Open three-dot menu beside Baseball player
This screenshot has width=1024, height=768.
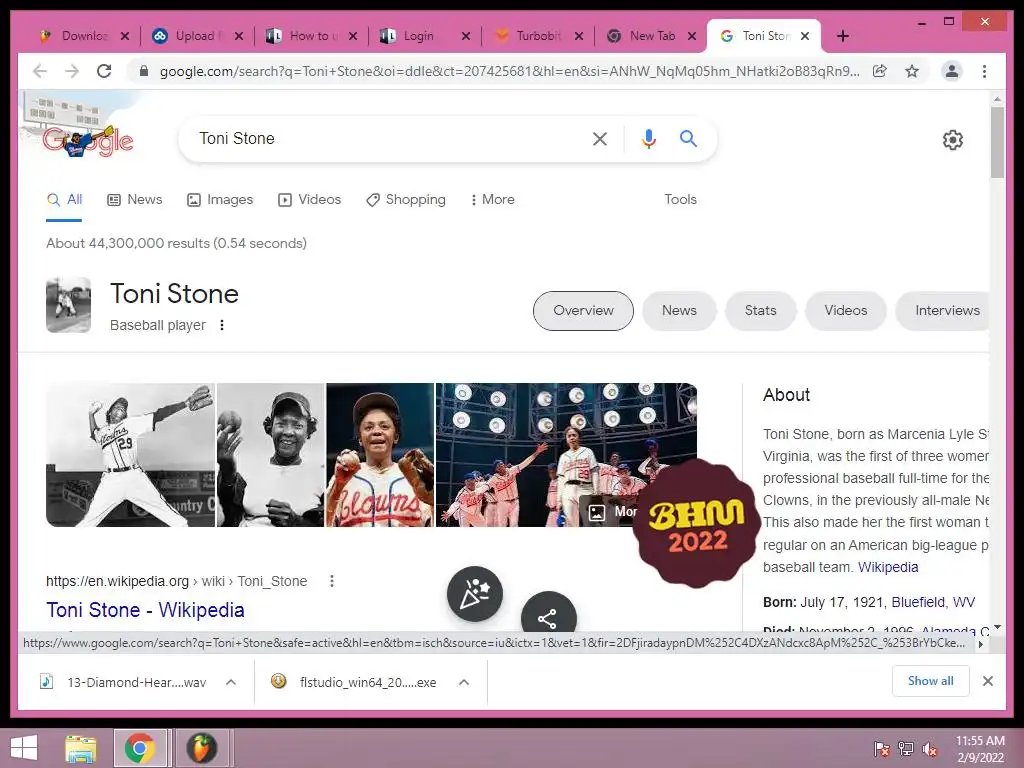point(222,325)
